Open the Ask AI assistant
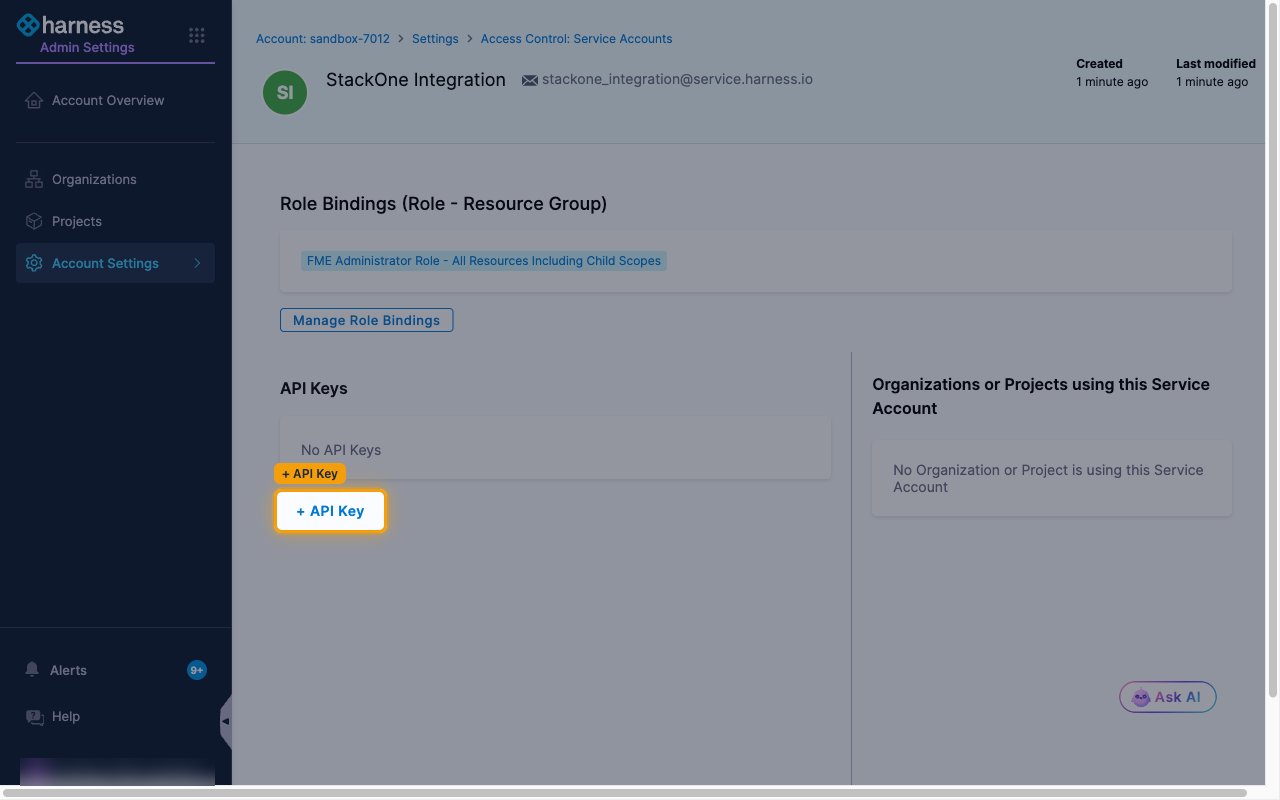Viewport: 1280px width, 800px height. (x=1167, y=697)
